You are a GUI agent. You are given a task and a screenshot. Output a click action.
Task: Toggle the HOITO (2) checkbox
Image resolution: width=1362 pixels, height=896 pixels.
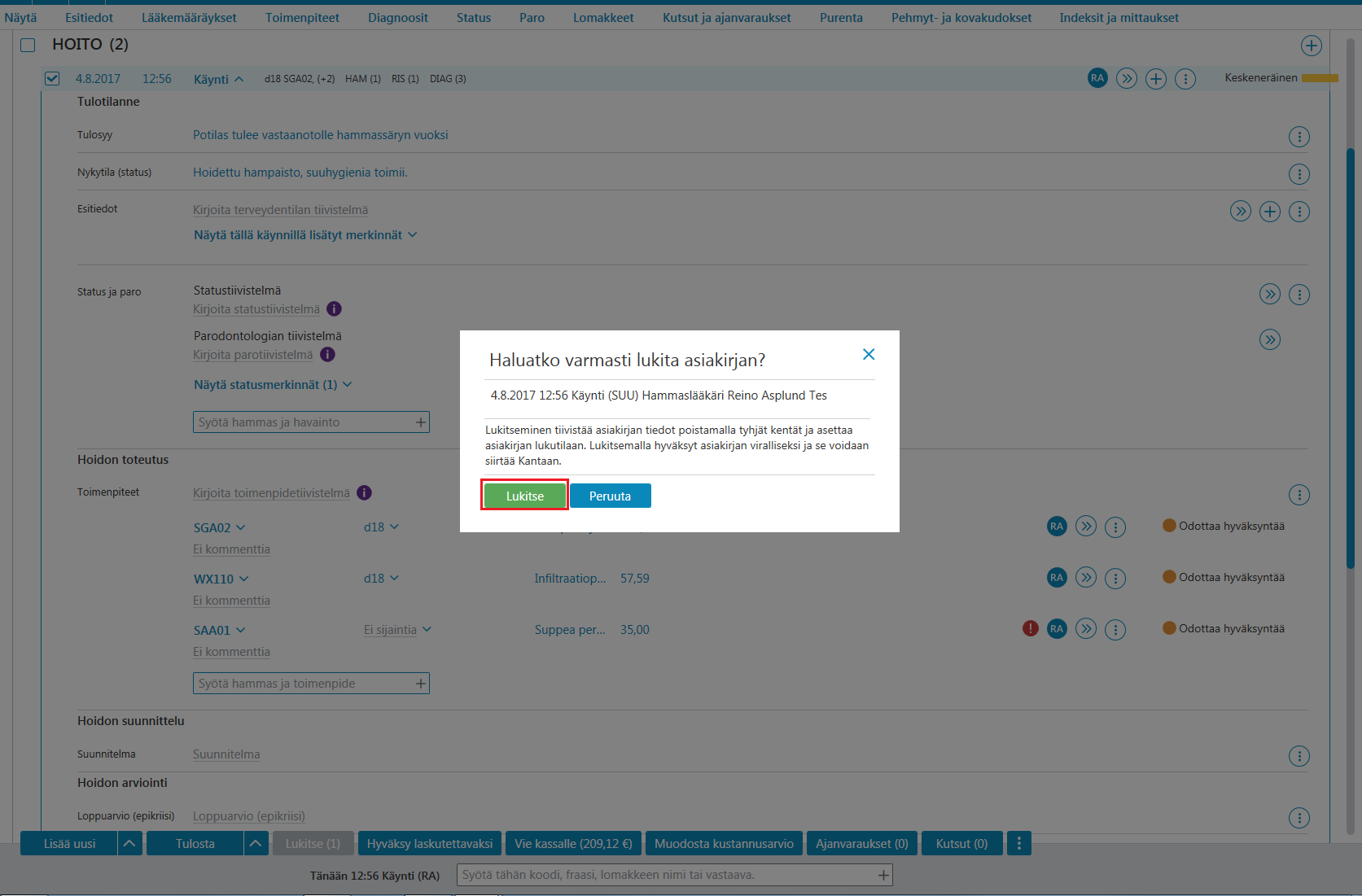pos(28,45)
